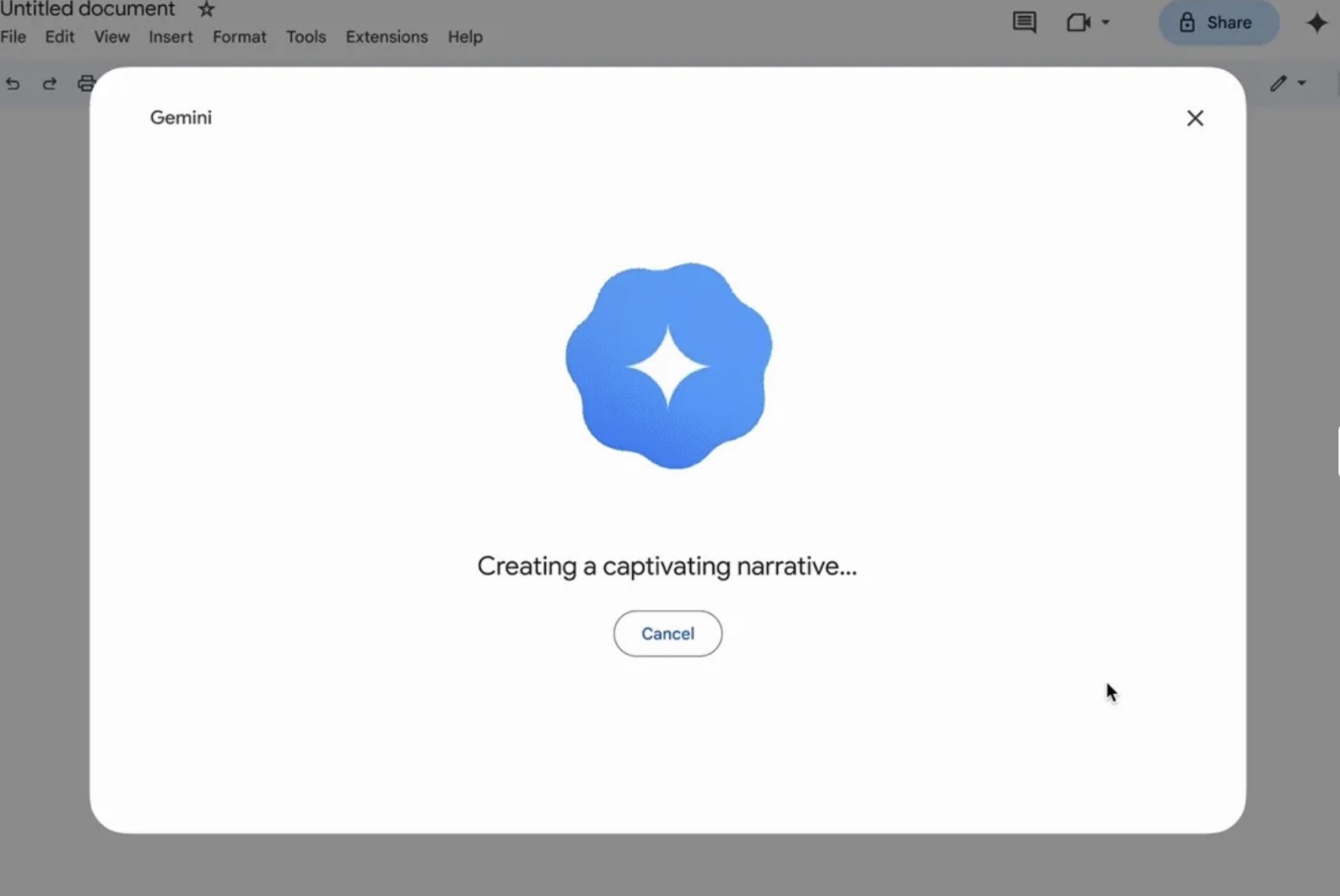
Task: Expand the video call dropdown arrow
Action: tap(1105, 23)
